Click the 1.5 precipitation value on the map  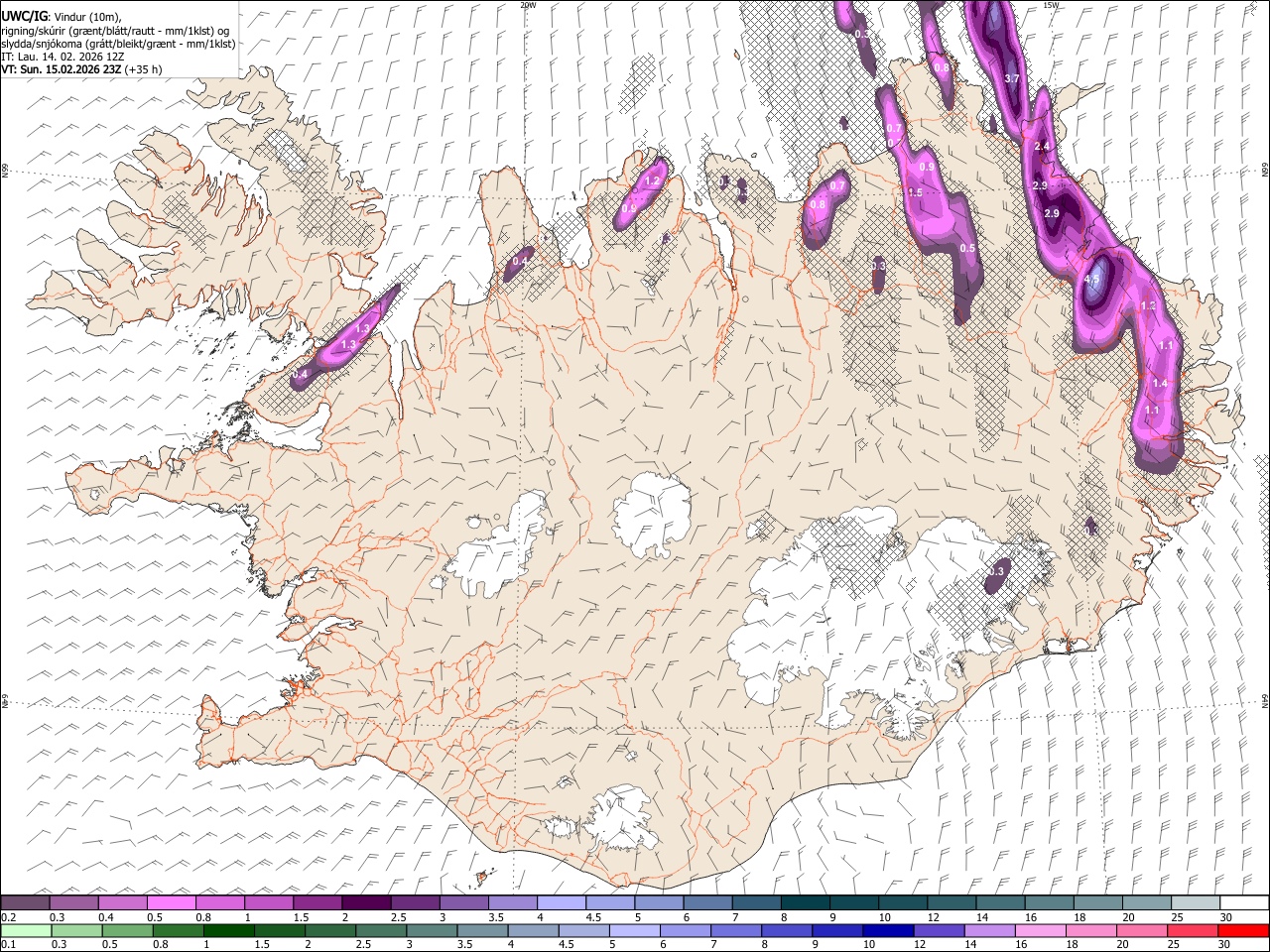point(915,192)
